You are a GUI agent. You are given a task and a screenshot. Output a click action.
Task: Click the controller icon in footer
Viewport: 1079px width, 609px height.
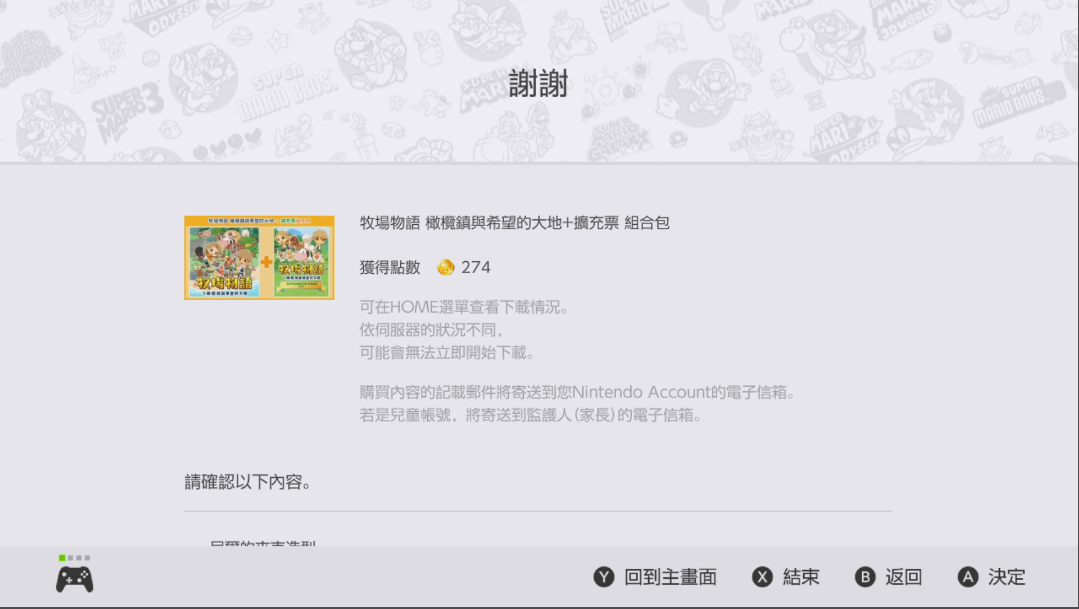click(74, 579)
